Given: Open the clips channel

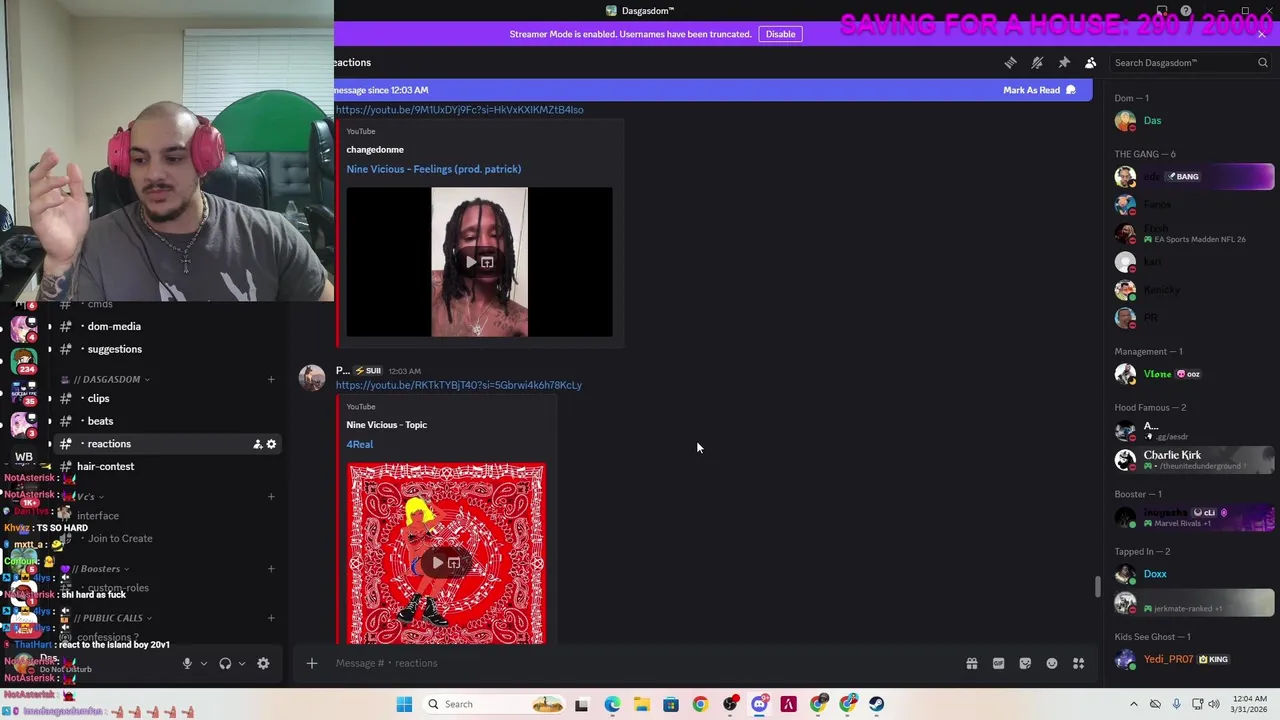Looking at the screenshot, I should coord(98,399).
